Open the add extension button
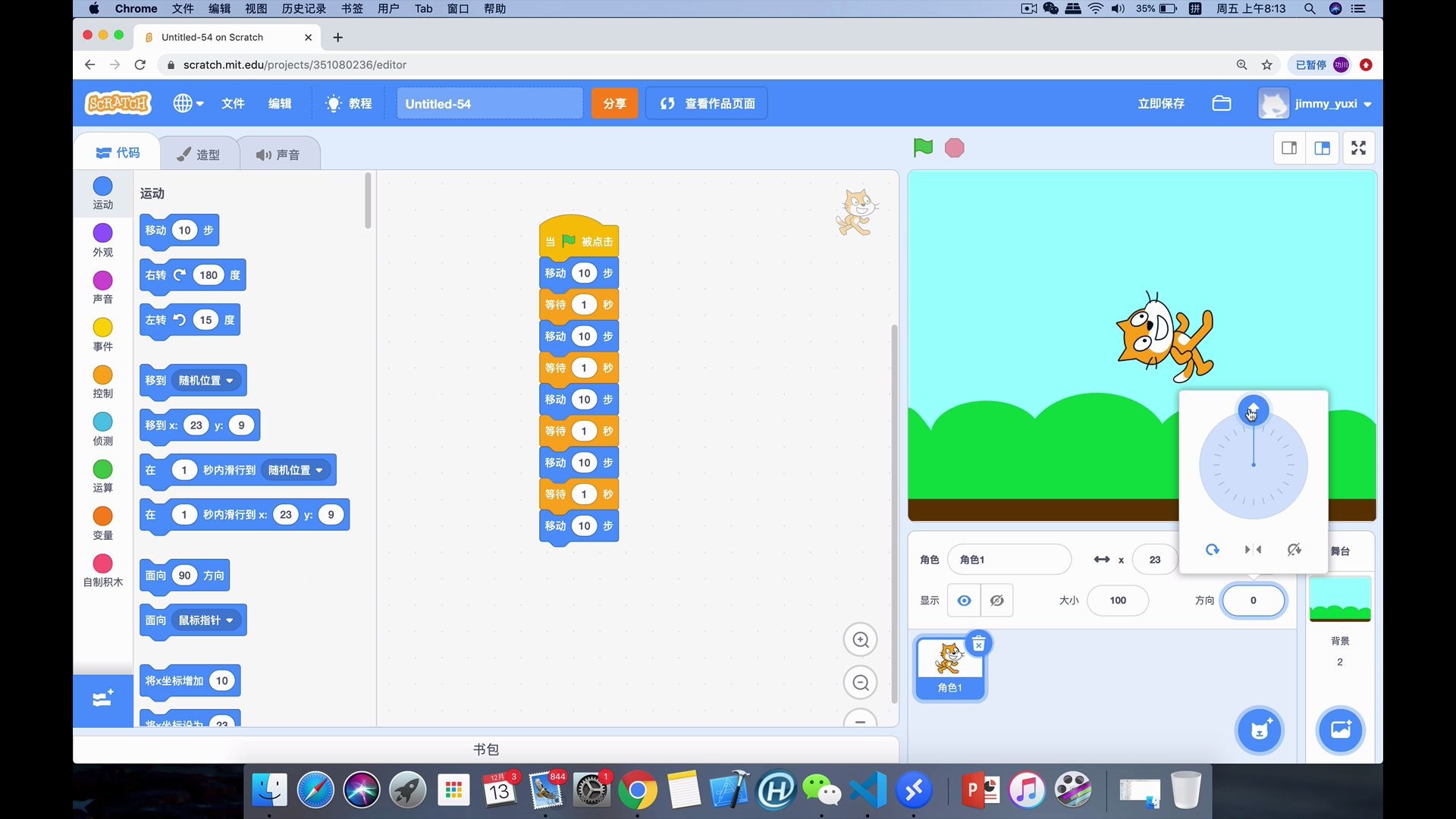 [x=103, y=698]
